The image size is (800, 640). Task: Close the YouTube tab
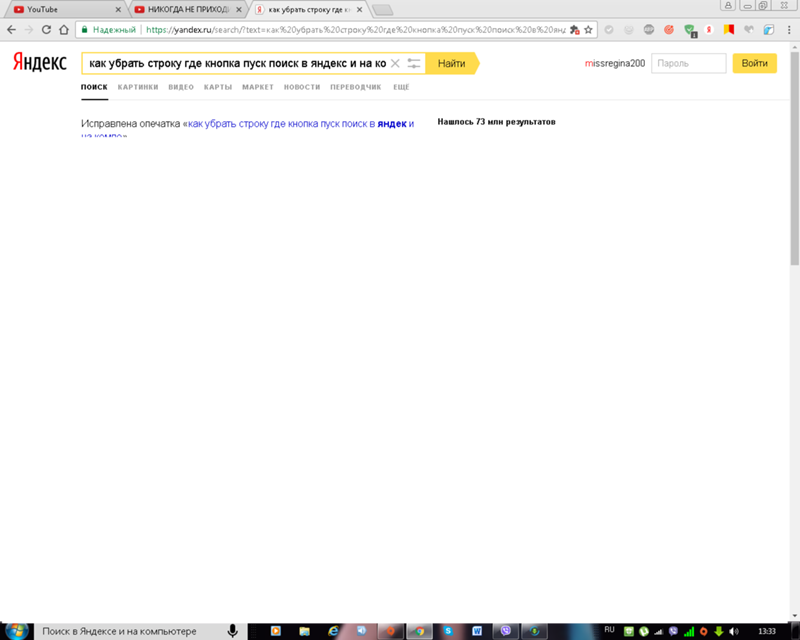click(x=118, y=9)
